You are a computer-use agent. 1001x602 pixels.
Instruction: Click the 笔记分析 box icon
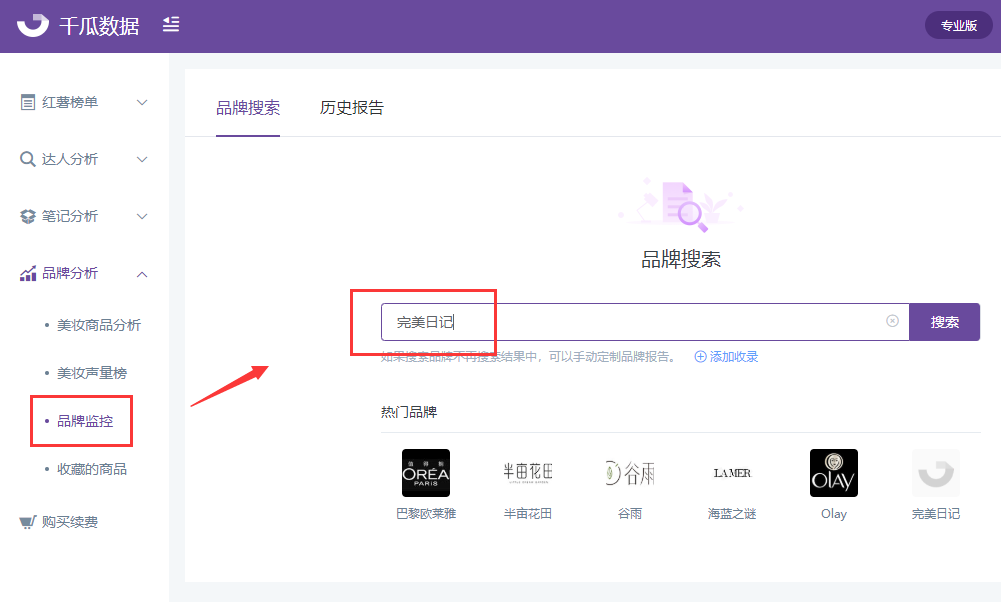click(x=27, y=216)
